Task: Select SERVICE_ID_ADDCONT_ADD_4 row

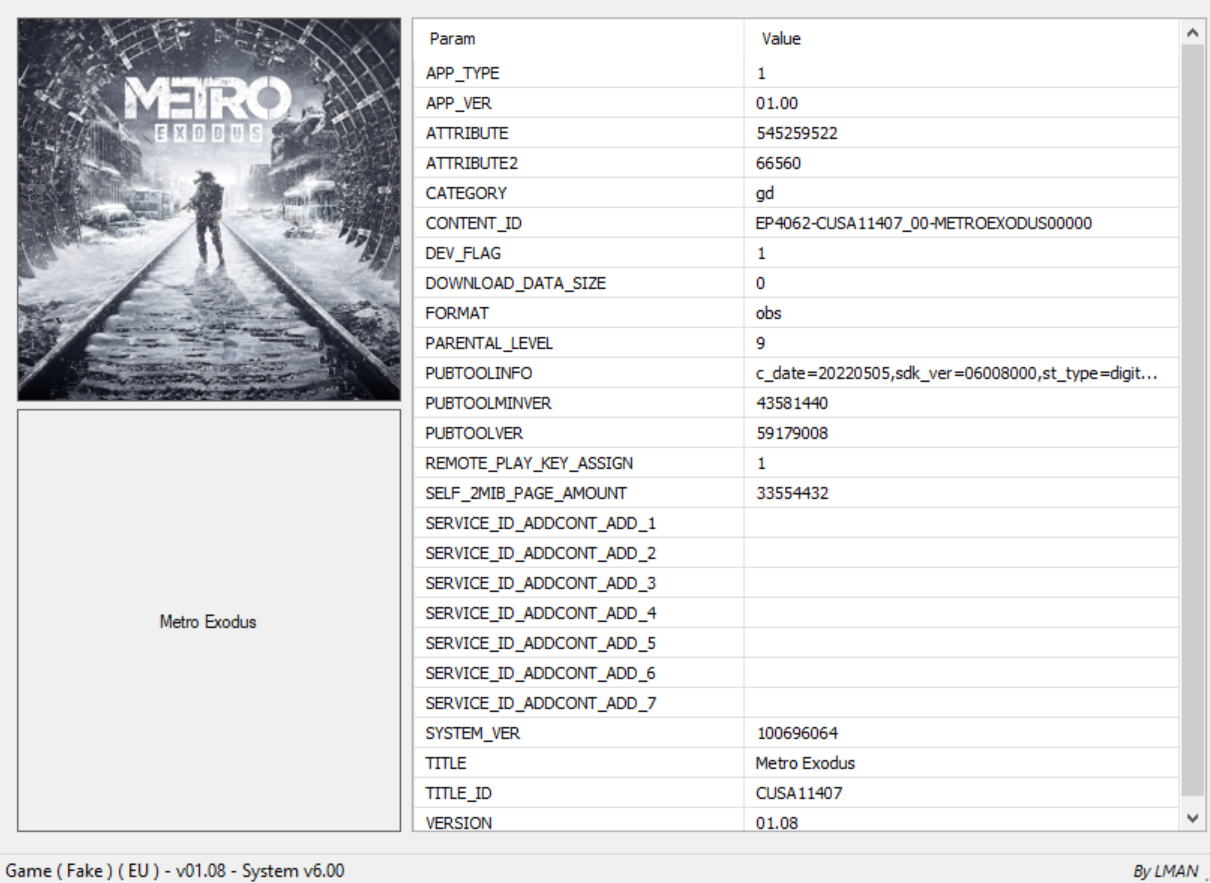Action: click(x=797, y=613)
